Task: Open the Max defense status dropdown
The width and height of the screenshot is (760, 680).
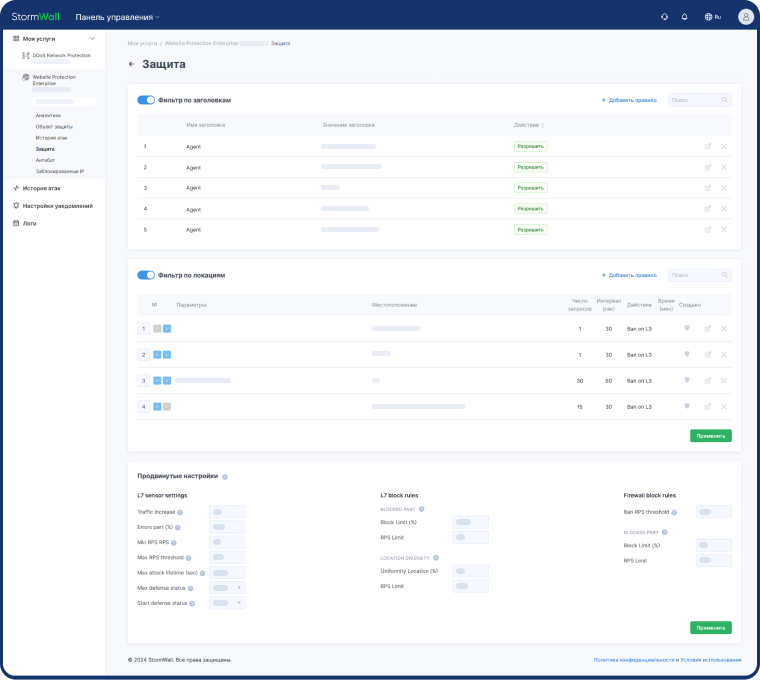Action: [227, 588]
